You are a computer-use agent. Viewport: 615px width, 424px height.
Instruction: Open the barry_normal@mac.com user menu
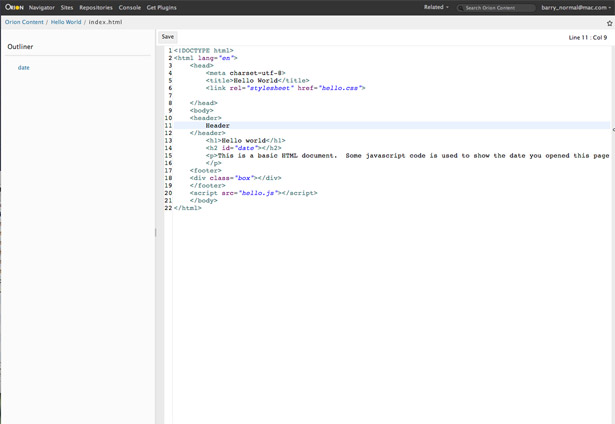coord(575,7)
